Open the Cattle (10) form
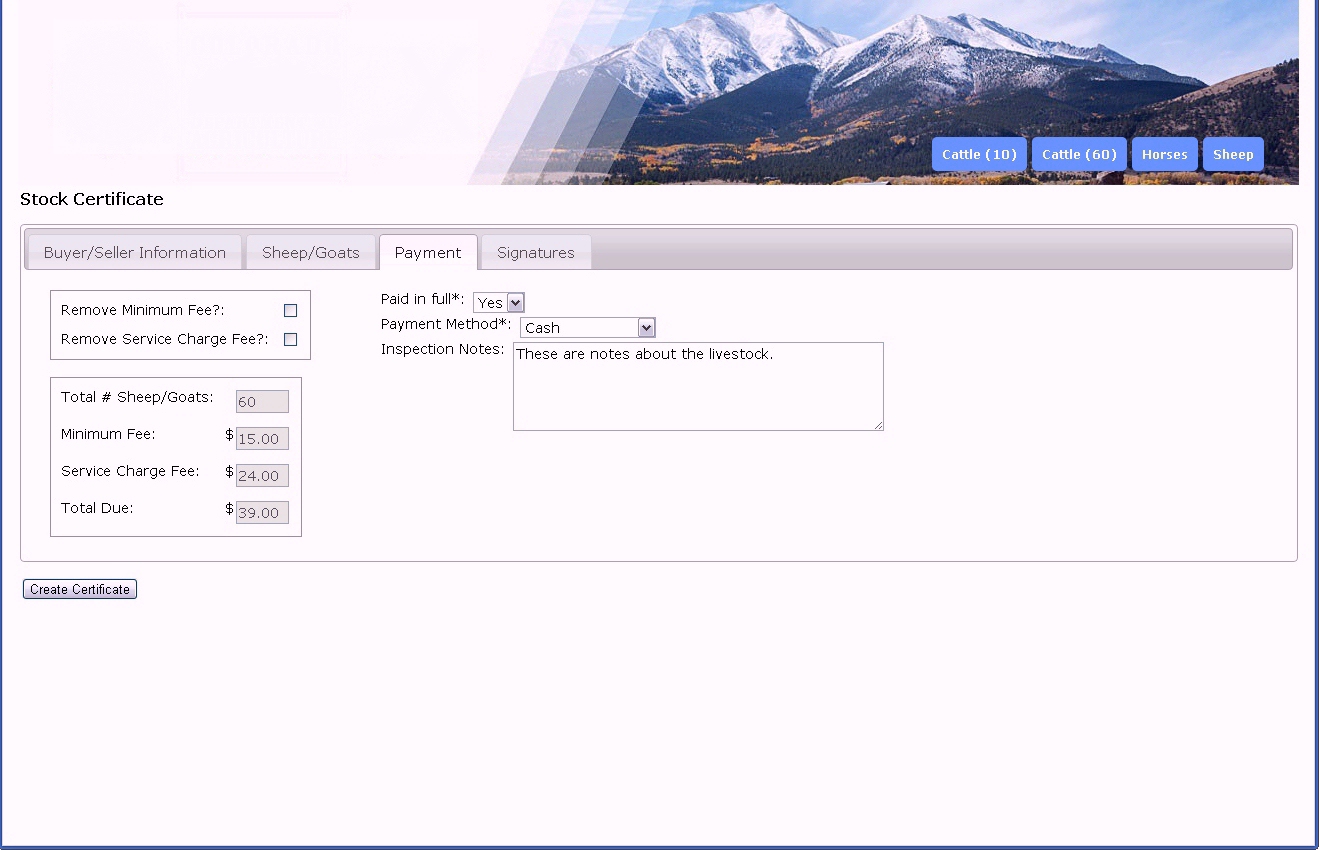Screen dimensions: 1319x850 coord(978,154)
